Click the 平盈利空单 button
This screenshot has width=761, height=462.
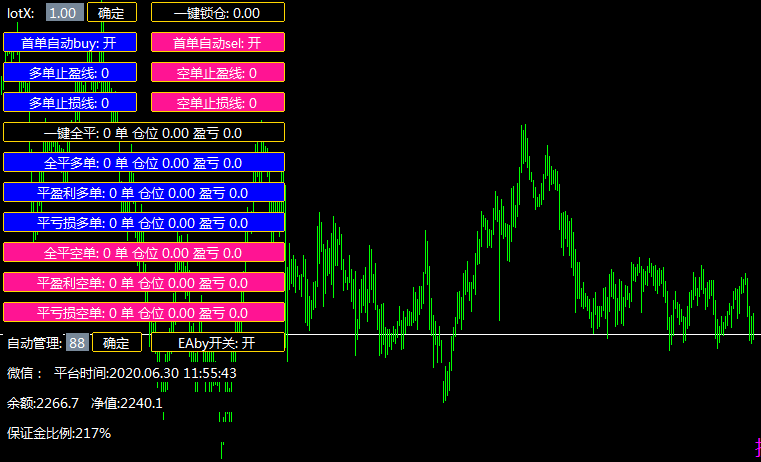click(144, 282)
